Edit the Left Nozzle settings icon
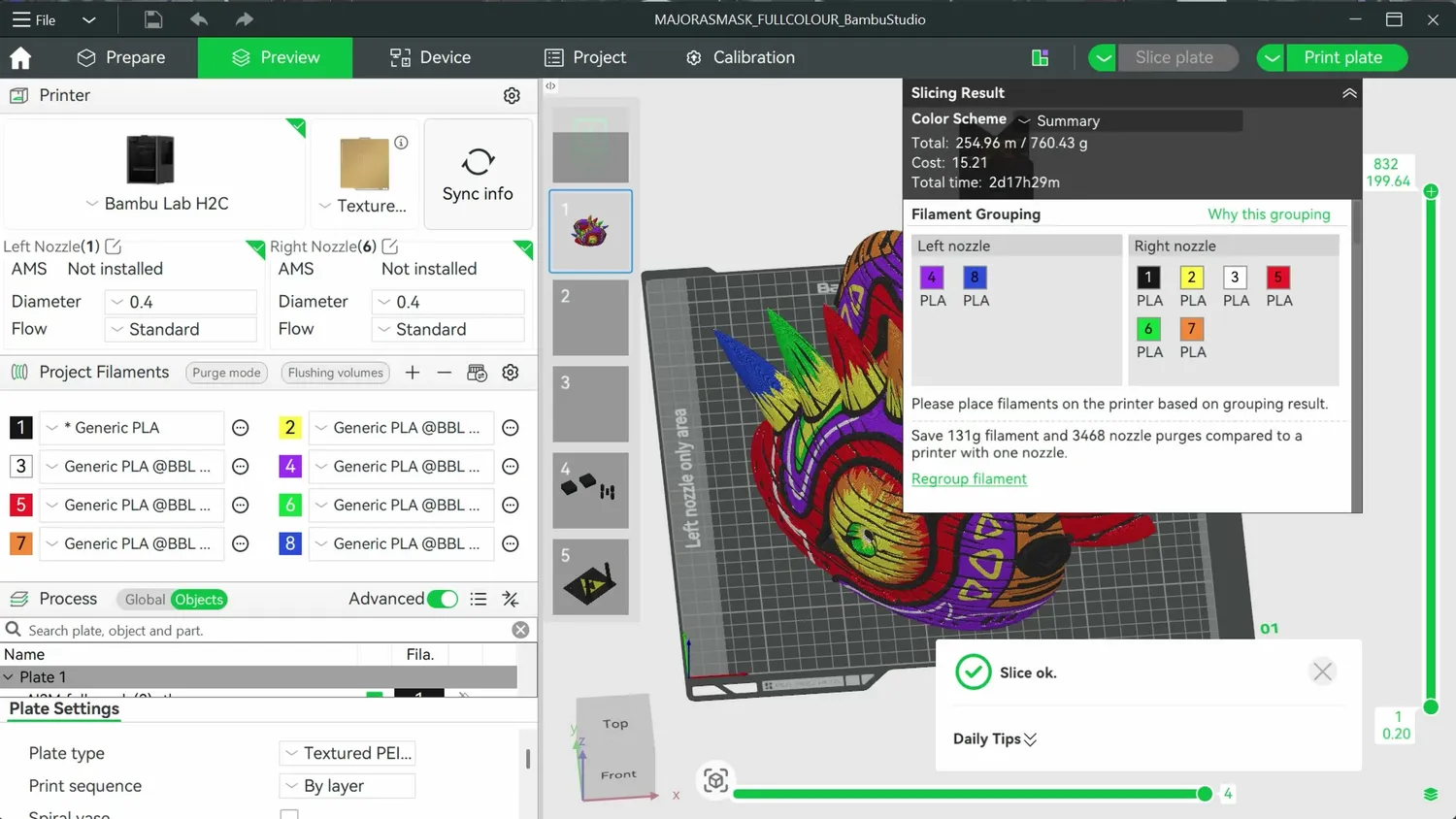The width and height of the screenshot is (1456, 819). point(114,246)
